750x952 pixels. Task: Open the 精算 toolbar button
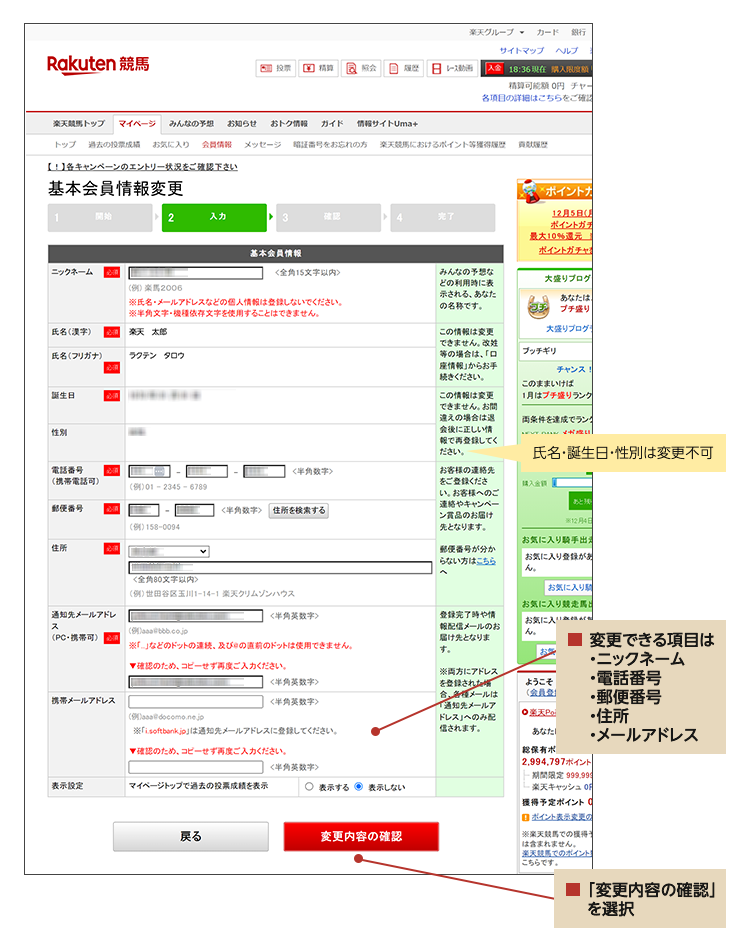click(x=318, y=69)
